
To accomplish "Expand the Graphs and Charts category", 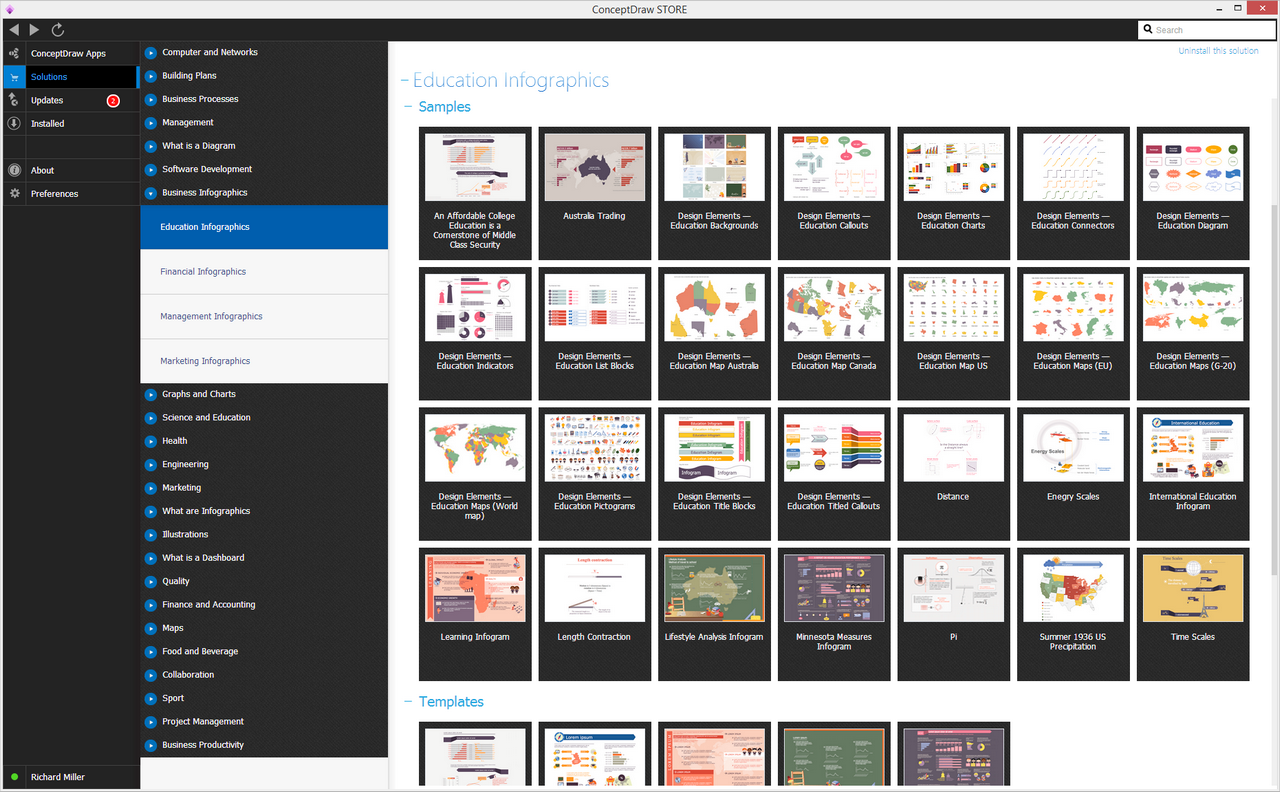I will (x=150, y=394).
